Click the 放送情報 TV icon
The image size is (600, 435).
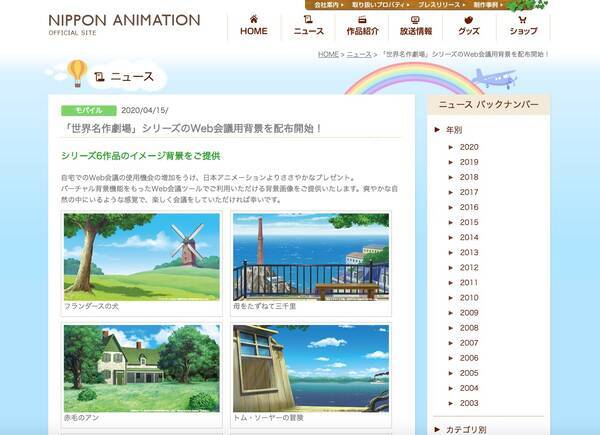415,19
